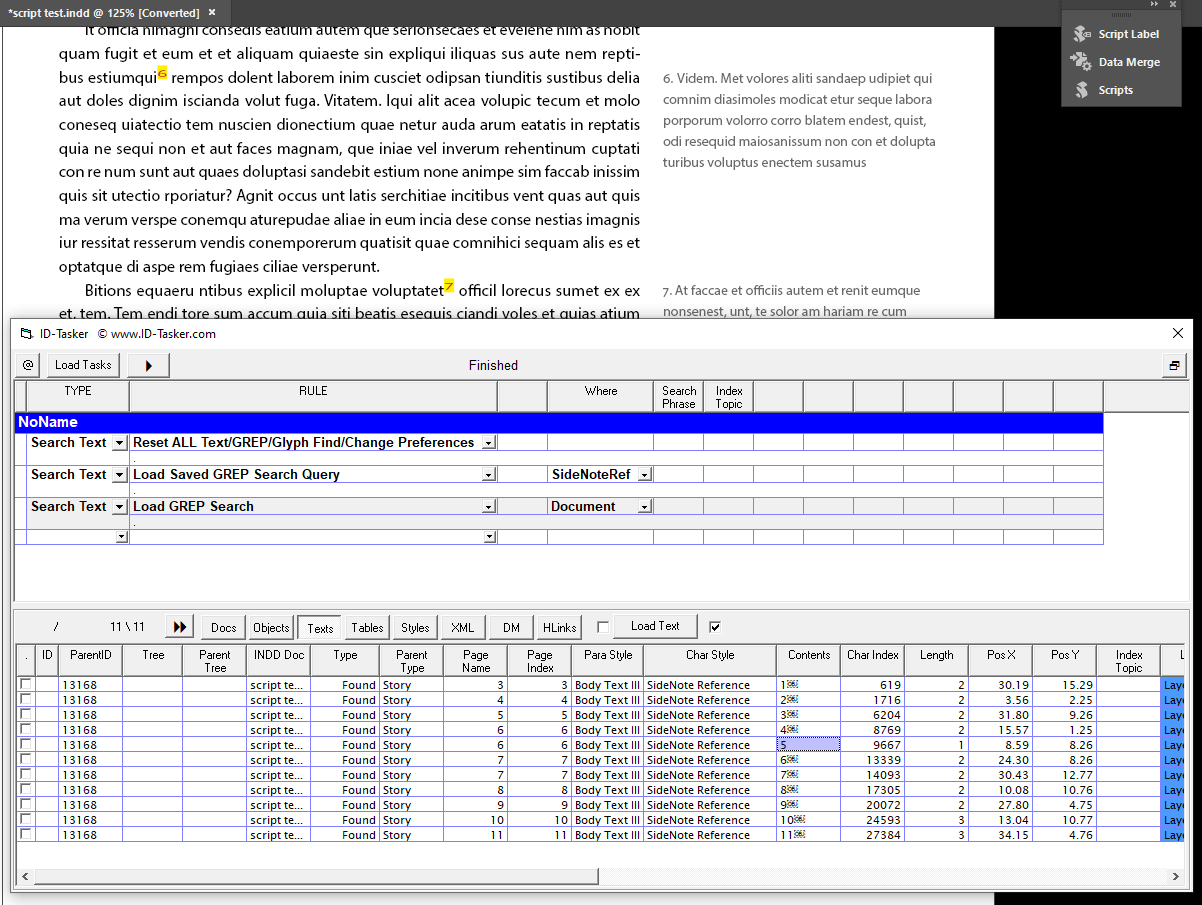Toggle the checkbox left of Load Text
This screenshot has height=905, width=1202.
[x=601, y=626]
